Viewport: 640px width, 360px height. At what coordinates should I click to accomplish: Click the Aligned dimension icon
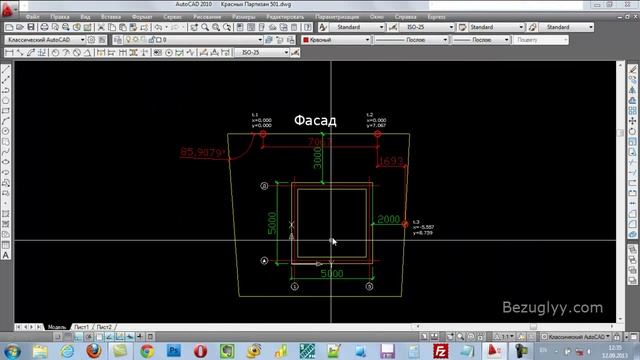coord(20,53)
